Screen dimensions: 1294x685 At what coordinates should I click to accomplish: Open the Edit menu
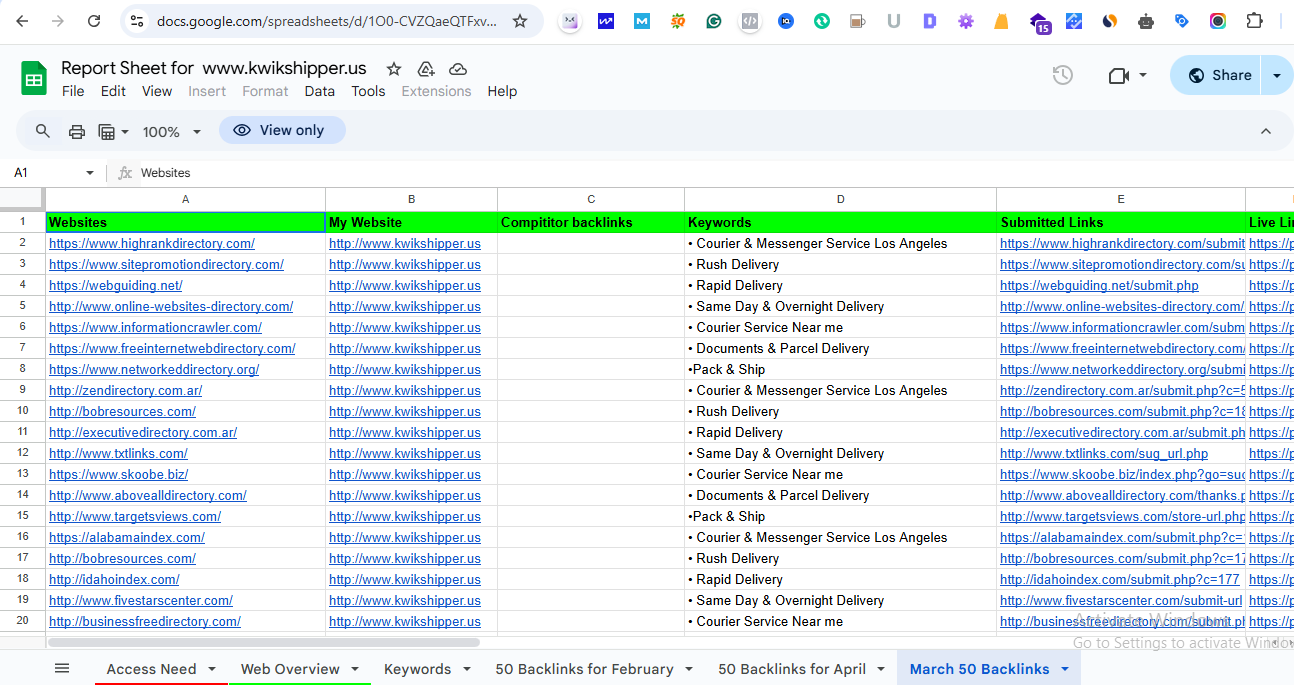[113, 91]
